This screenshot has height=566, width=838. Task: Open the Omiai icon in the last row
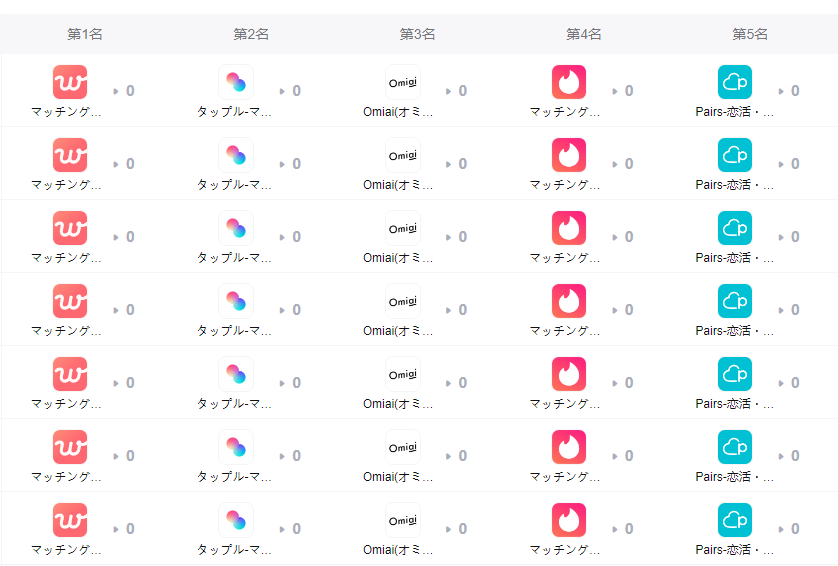coord(403,520)
